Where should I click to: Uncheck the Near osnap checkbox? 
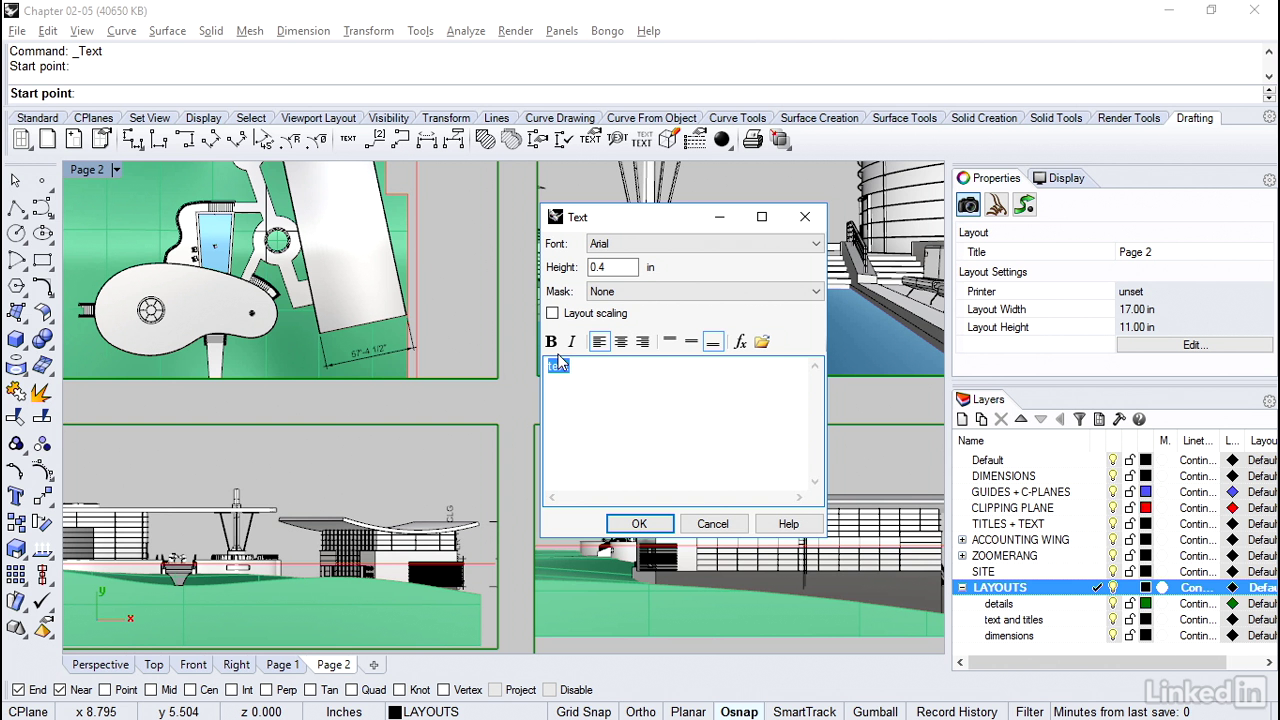pos(60,690)
